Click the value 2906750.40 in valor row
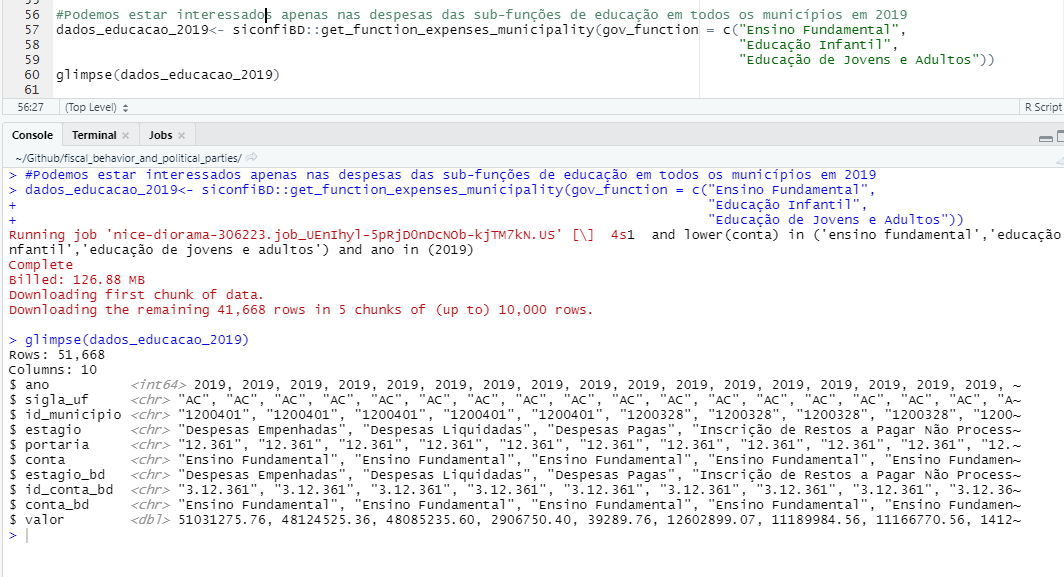 (531, 519)
